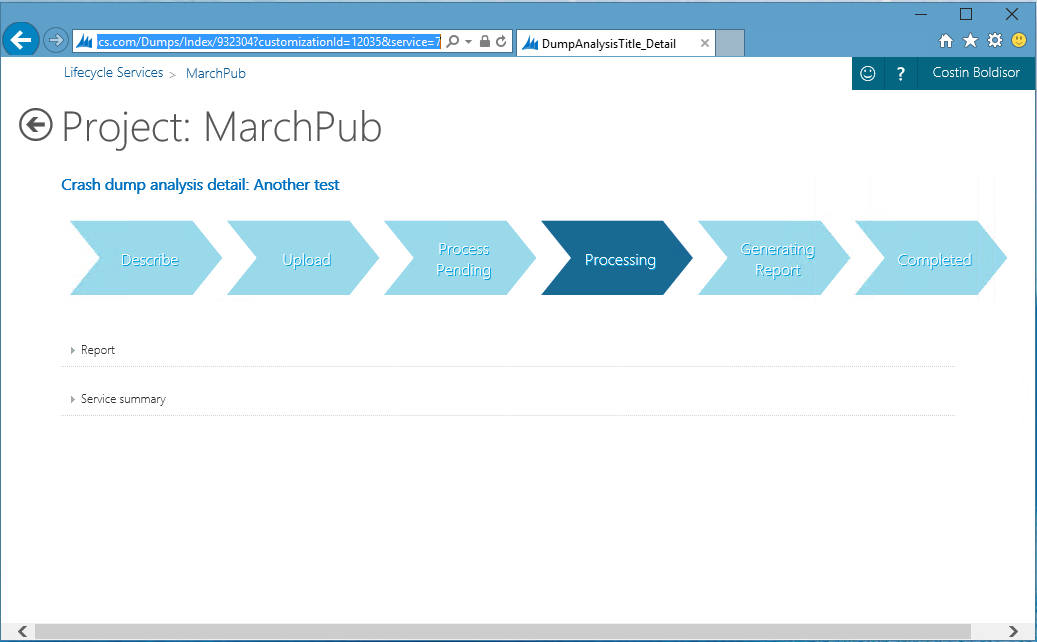
Task: Expand the Service summary section
Action: click(x=122, y=399)
